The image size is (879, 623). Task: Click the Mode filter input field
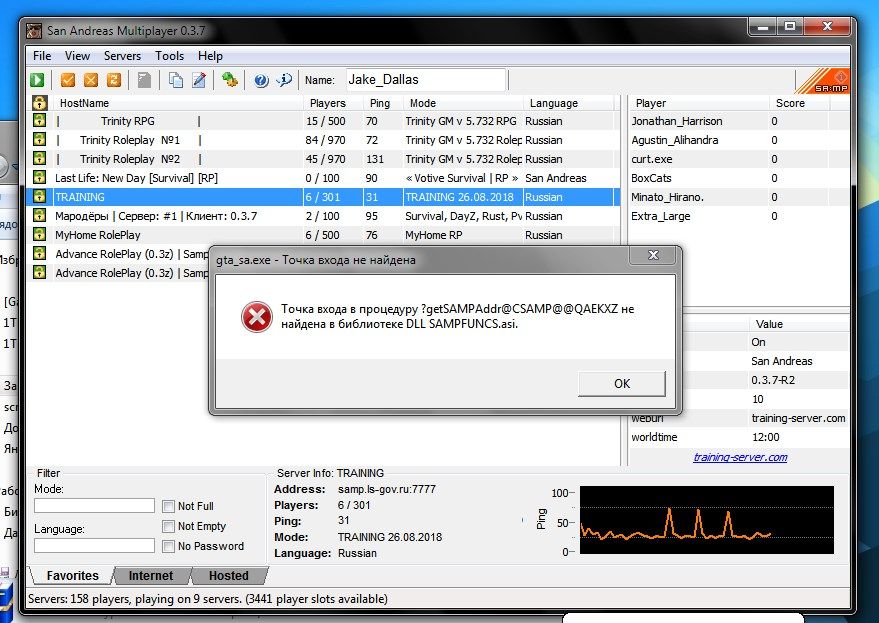[94, 506]
